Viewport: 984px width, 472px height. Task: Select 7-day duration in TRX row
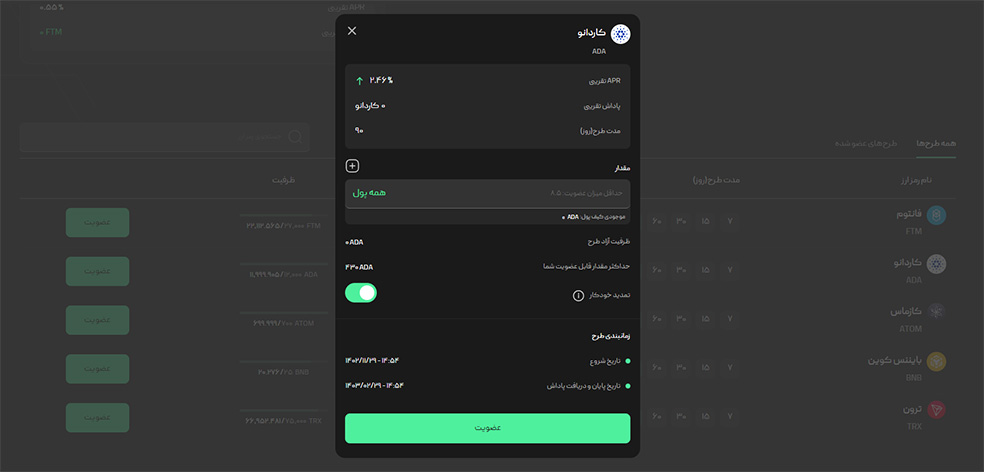point(729,416)
